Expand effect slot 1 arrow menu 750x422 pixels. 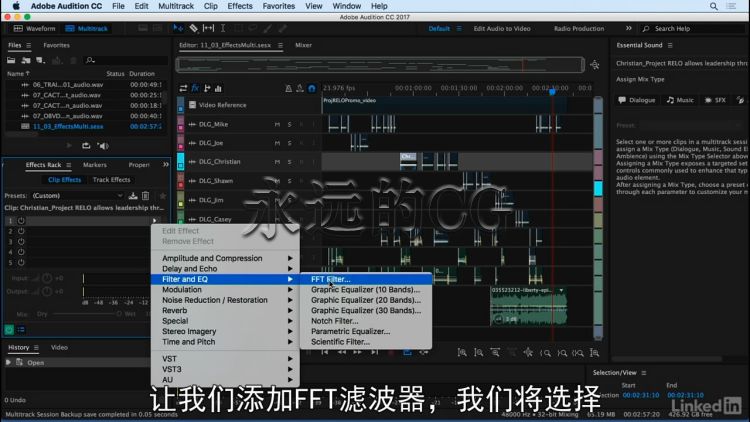[x=154, y=221]
